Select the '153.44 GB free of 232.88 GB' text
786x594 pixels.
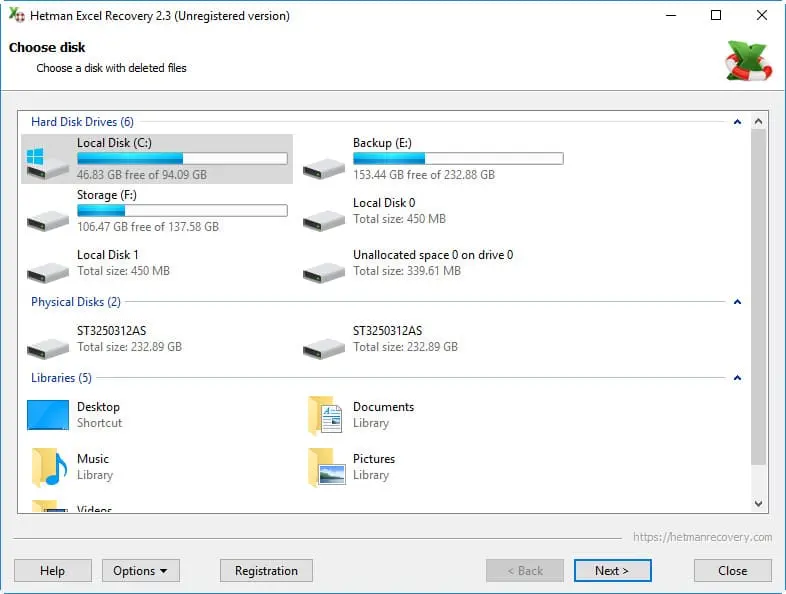click(424, 174)
